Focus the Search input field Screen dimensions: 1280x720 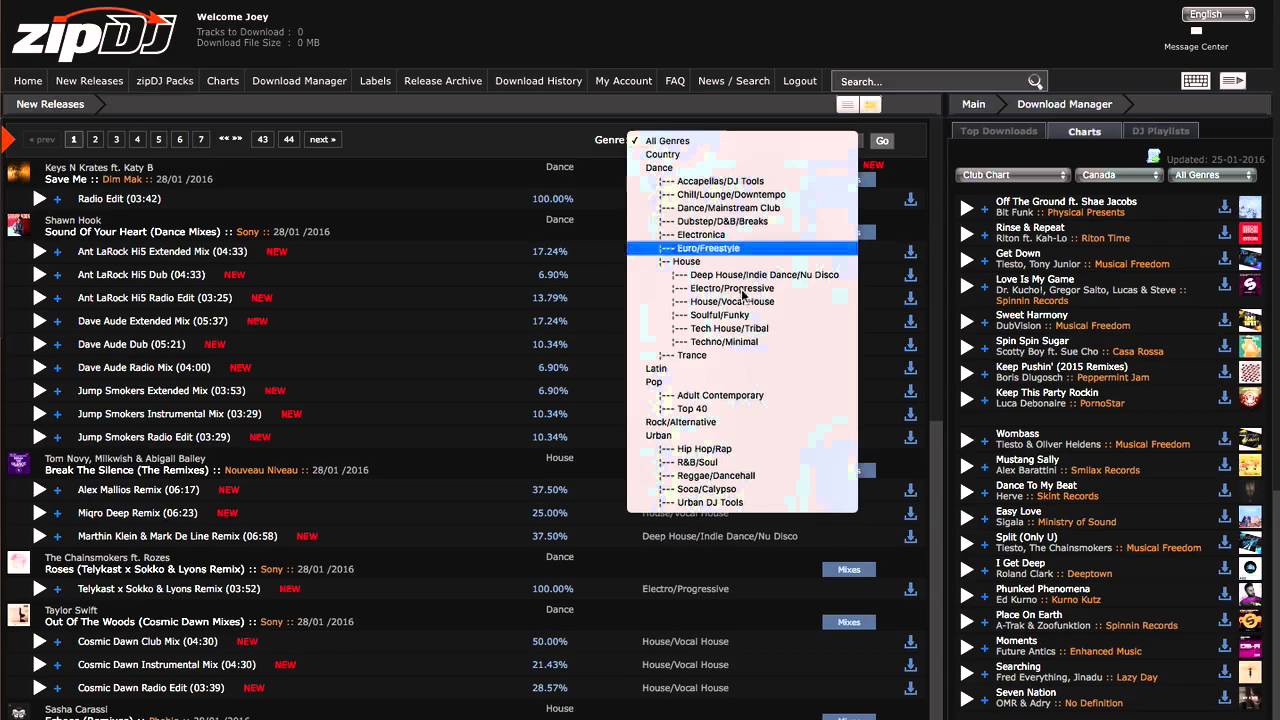point(930,82)
